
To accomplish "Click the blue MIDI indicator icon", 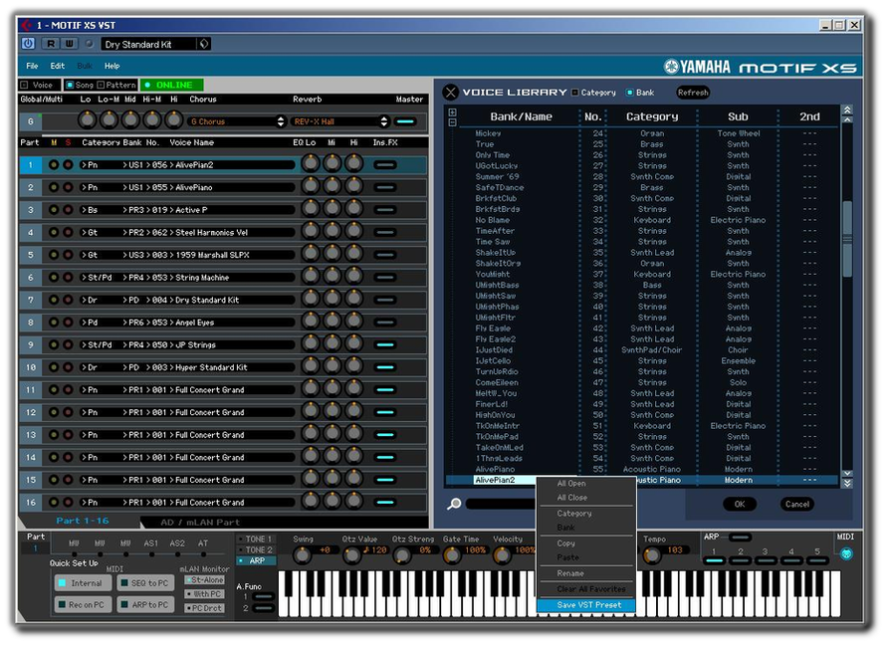I will tap(846, 554).
